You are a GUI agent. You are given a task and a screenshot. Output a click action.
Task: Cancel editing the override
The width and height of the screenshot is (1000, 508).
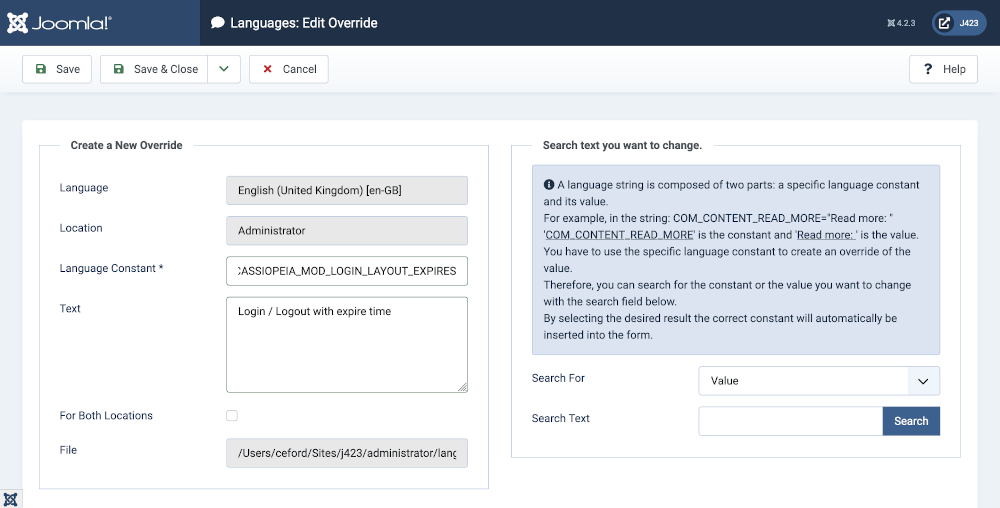[x=289, y=69]
